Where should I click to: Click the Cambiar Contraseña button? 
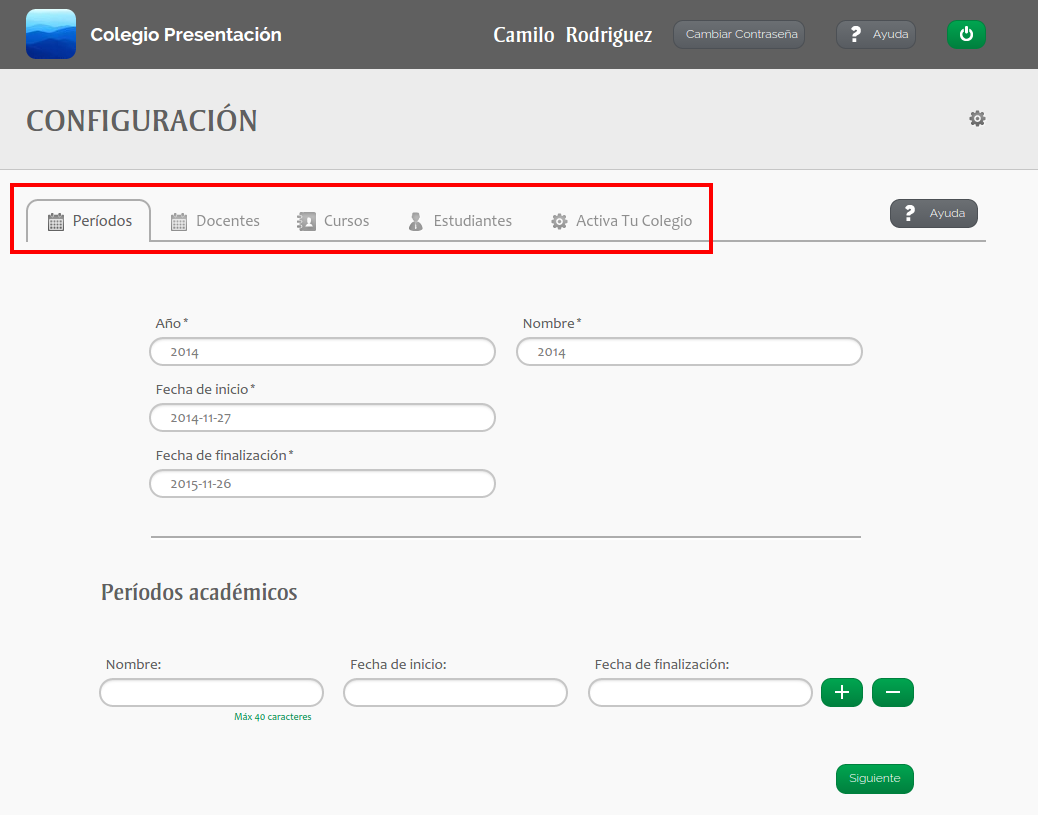coord(740,34)
